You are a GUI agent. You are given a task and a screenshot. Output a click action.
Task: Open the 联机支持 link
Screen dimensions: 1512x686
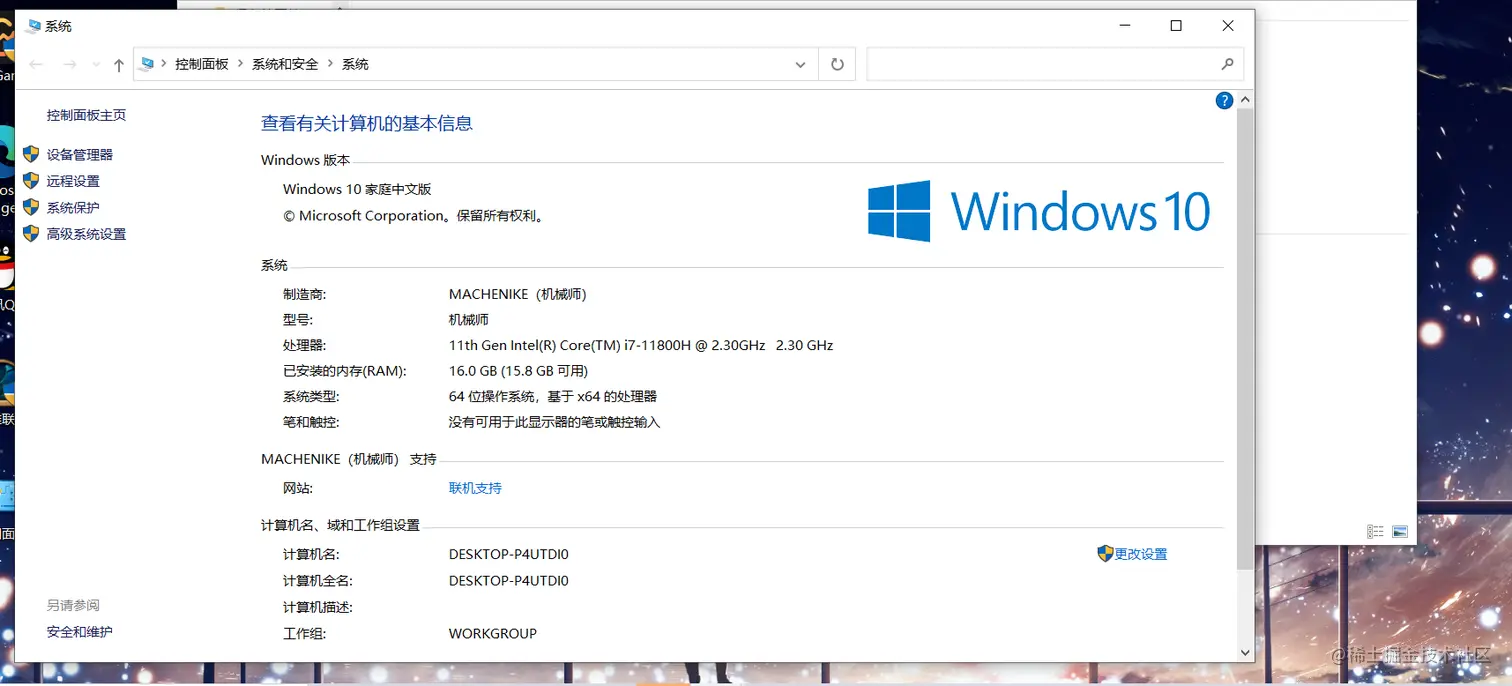click(474, 488)
